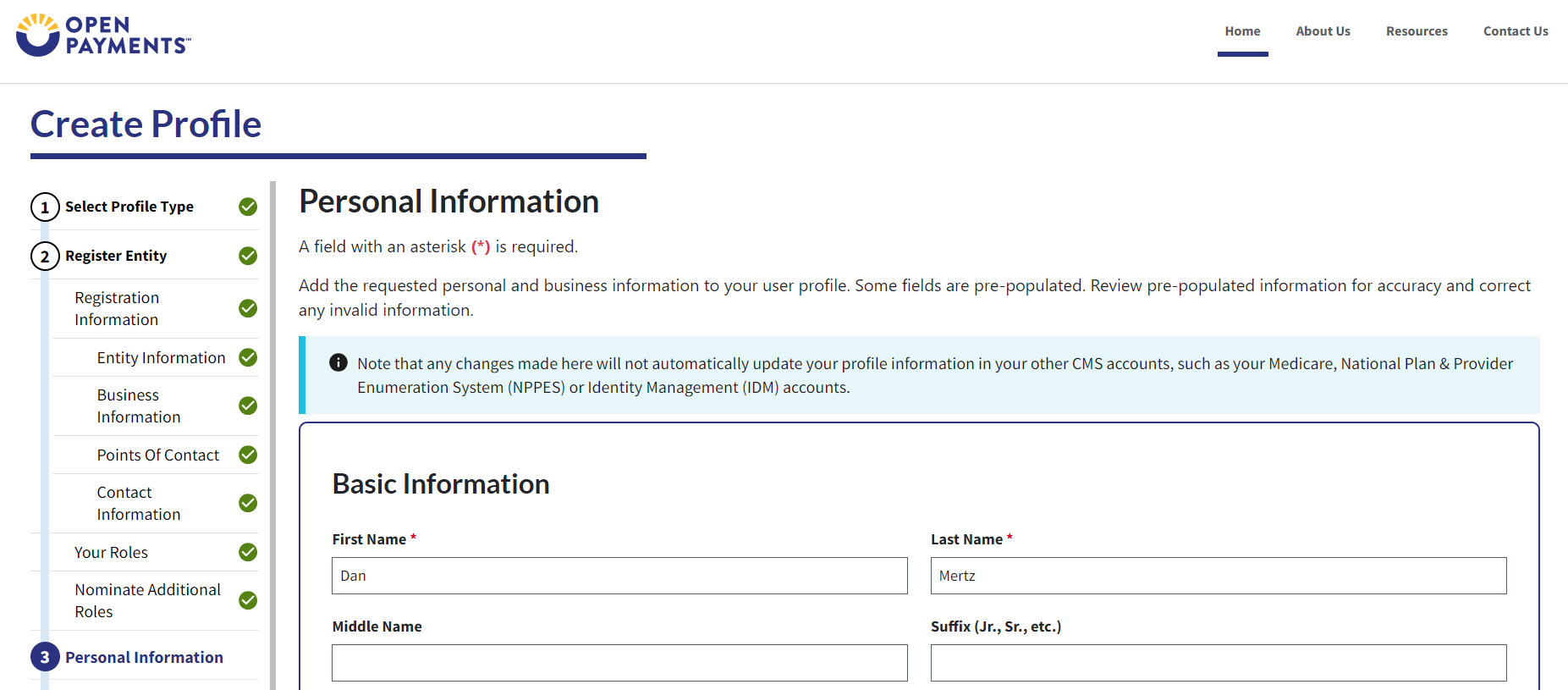This screenshot has width=1568, height=690.
Task: Open the Home navigation tab
Action: (1242, 31)
